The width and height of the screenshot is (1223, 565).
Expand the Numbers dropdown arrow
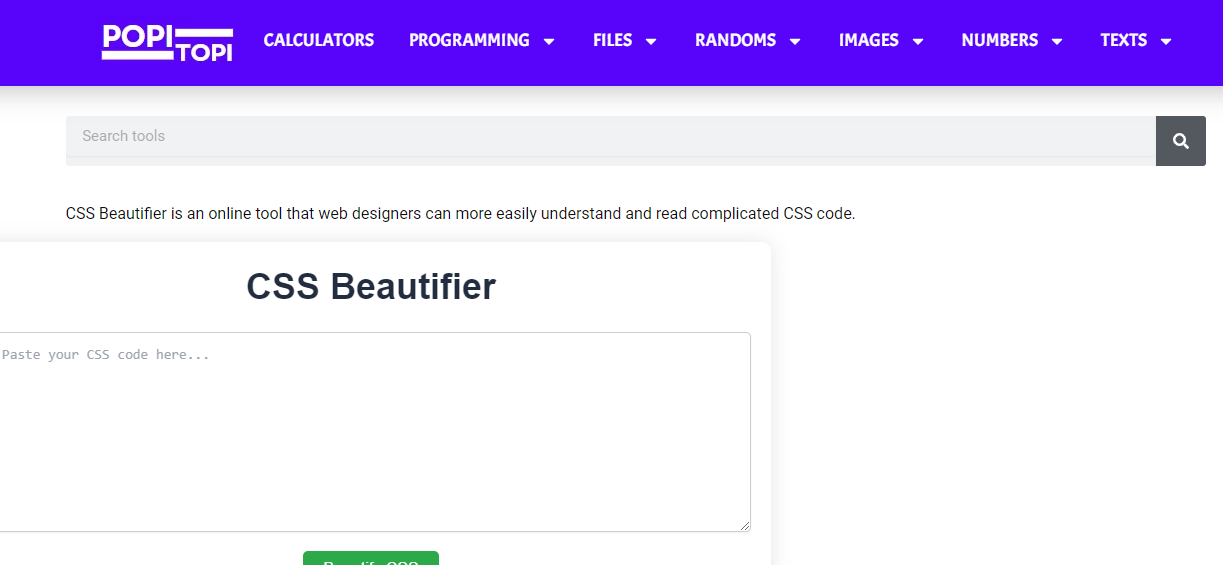pyautogui.click(x=1057, y=41)
